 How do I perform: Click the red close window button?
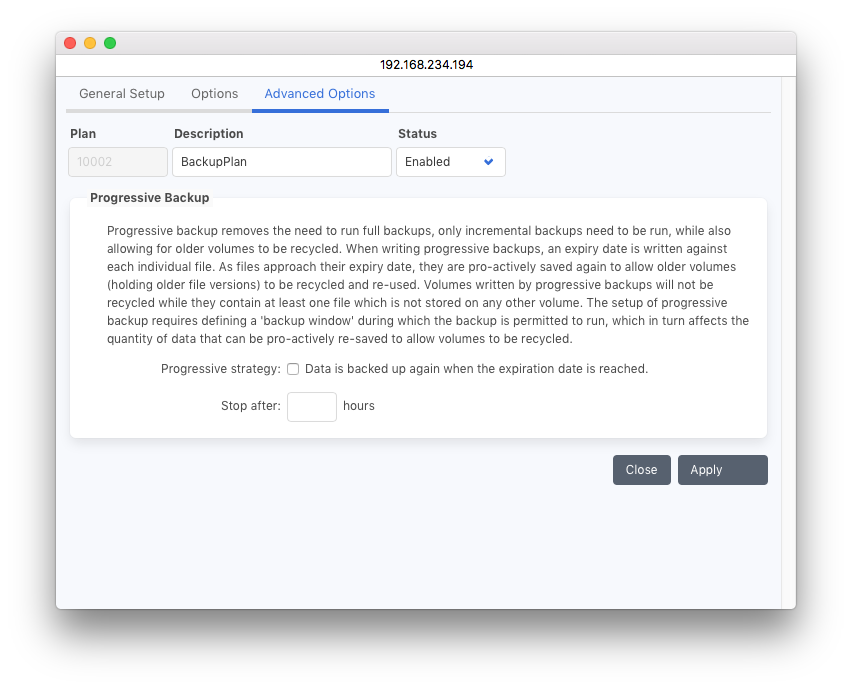pyautogui.click(x=70, y=43)
